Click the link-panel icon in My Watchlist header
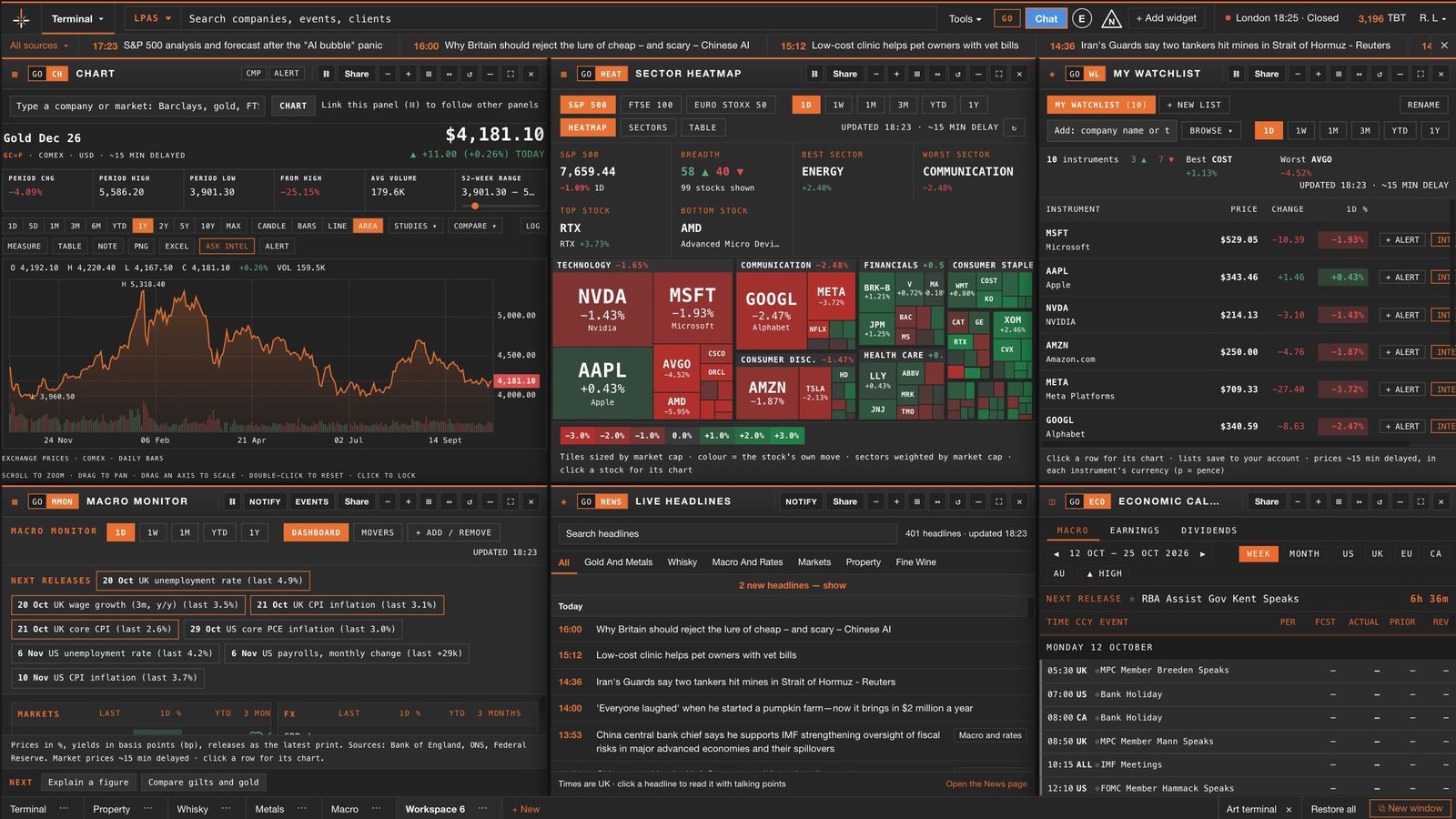 (1236, 74)
